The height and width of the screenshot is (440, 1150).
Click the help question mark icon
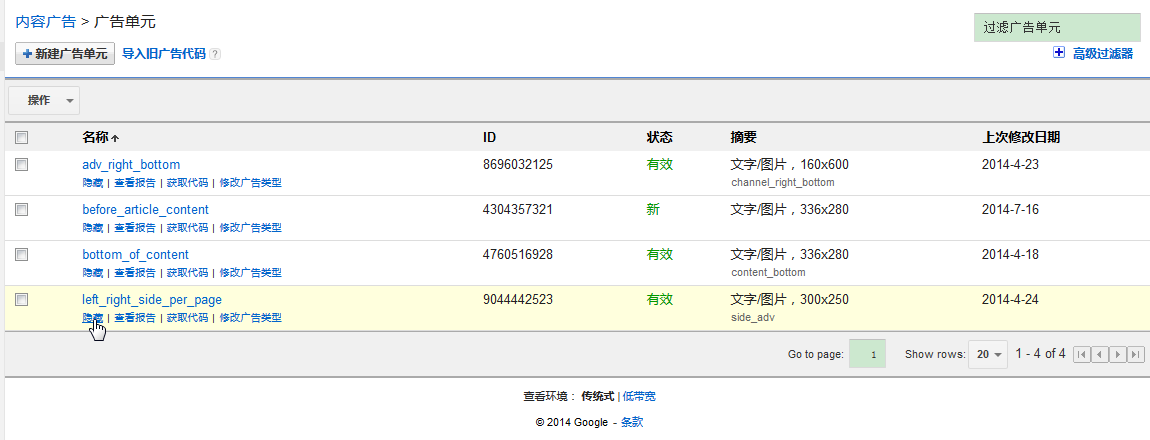click(x=215, y=54)
